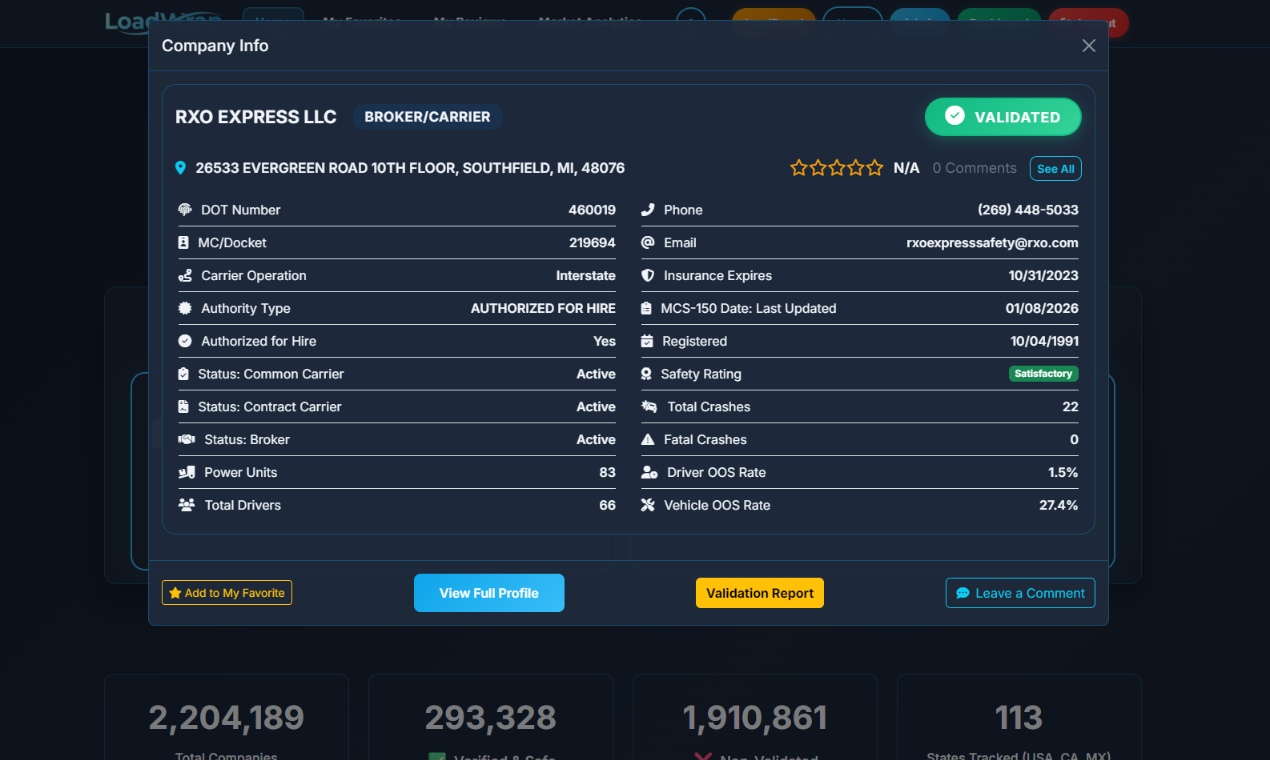
Task: Click the location pin icon beside the address
Action: coord(181,167)
